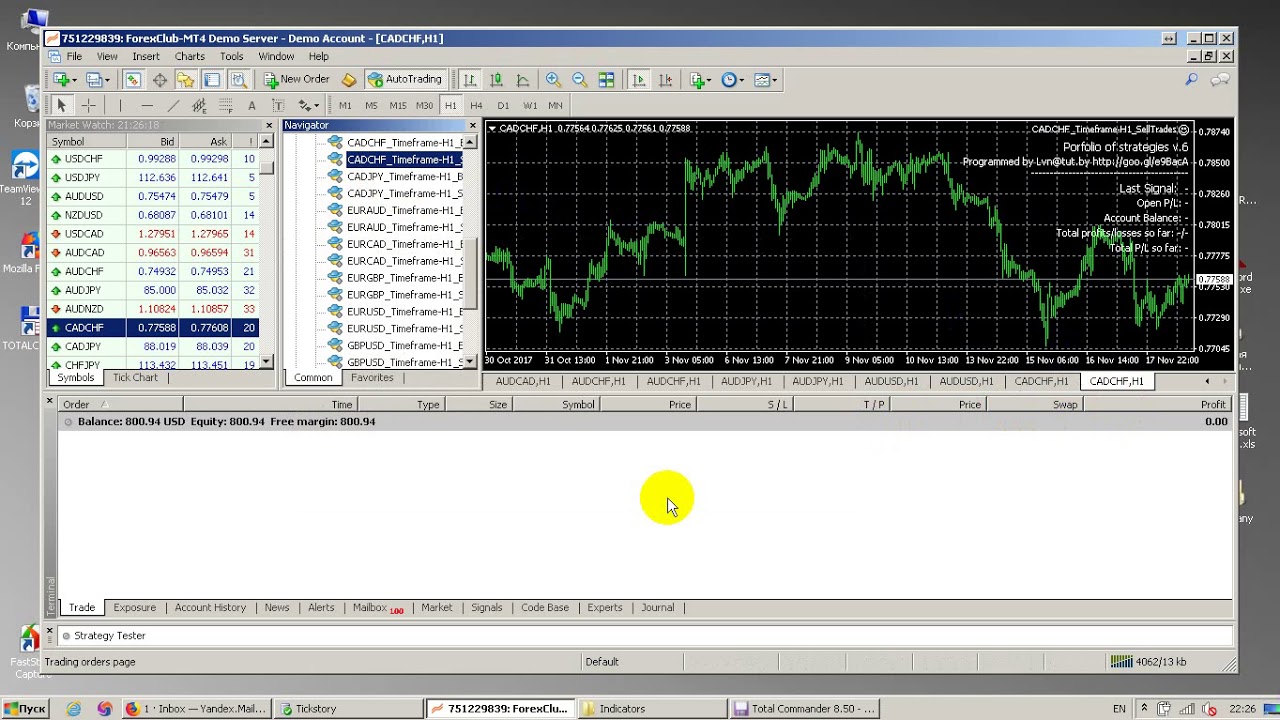Move the Navigator vertical scrollbar thumb
This screenshot has height=720, width=1280.
tap(469, 275)
